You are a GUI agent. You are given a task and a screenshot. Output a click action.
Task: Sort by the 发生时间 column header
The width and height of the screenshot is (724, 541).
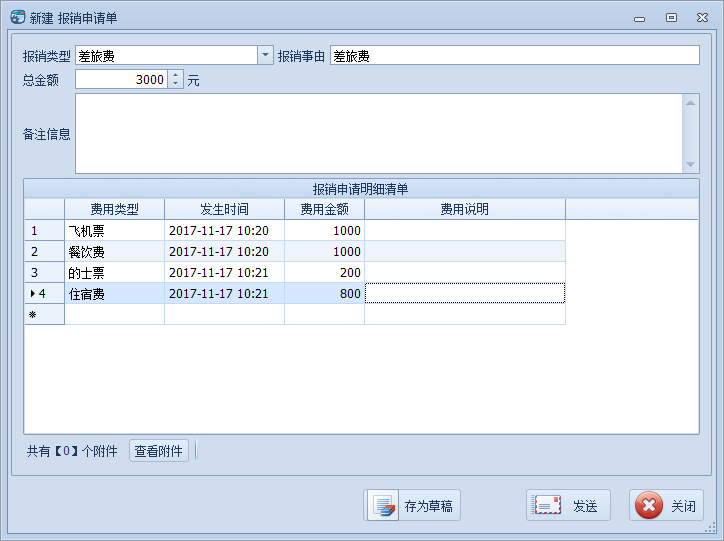pyautogui.click(x=224, y=209)
